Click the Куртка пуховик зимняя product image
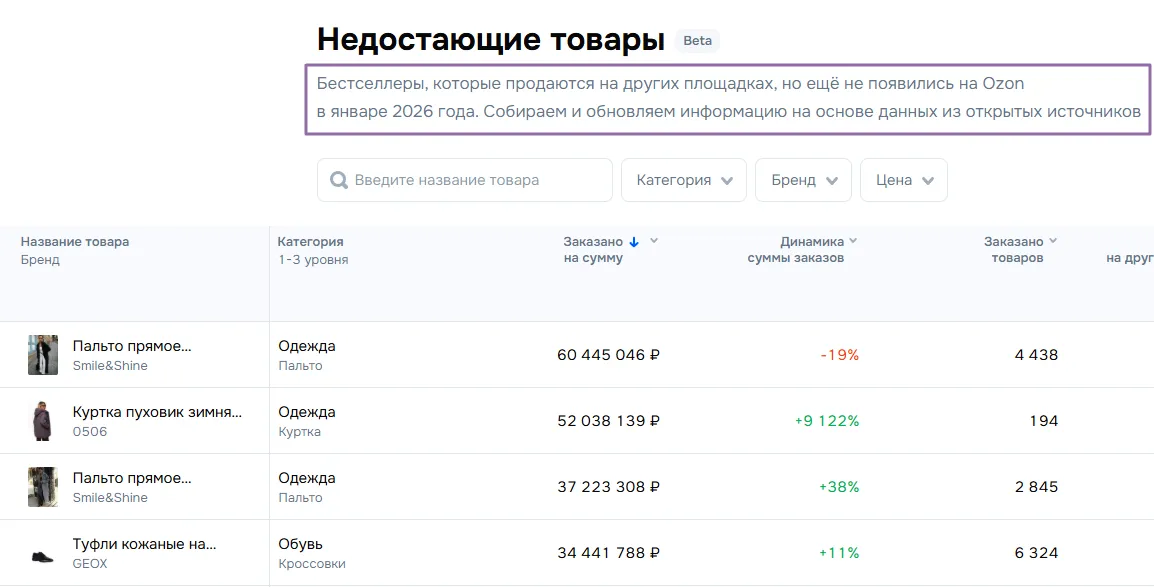This screenshot has height=587, width=1154. [x=43, y=421]
